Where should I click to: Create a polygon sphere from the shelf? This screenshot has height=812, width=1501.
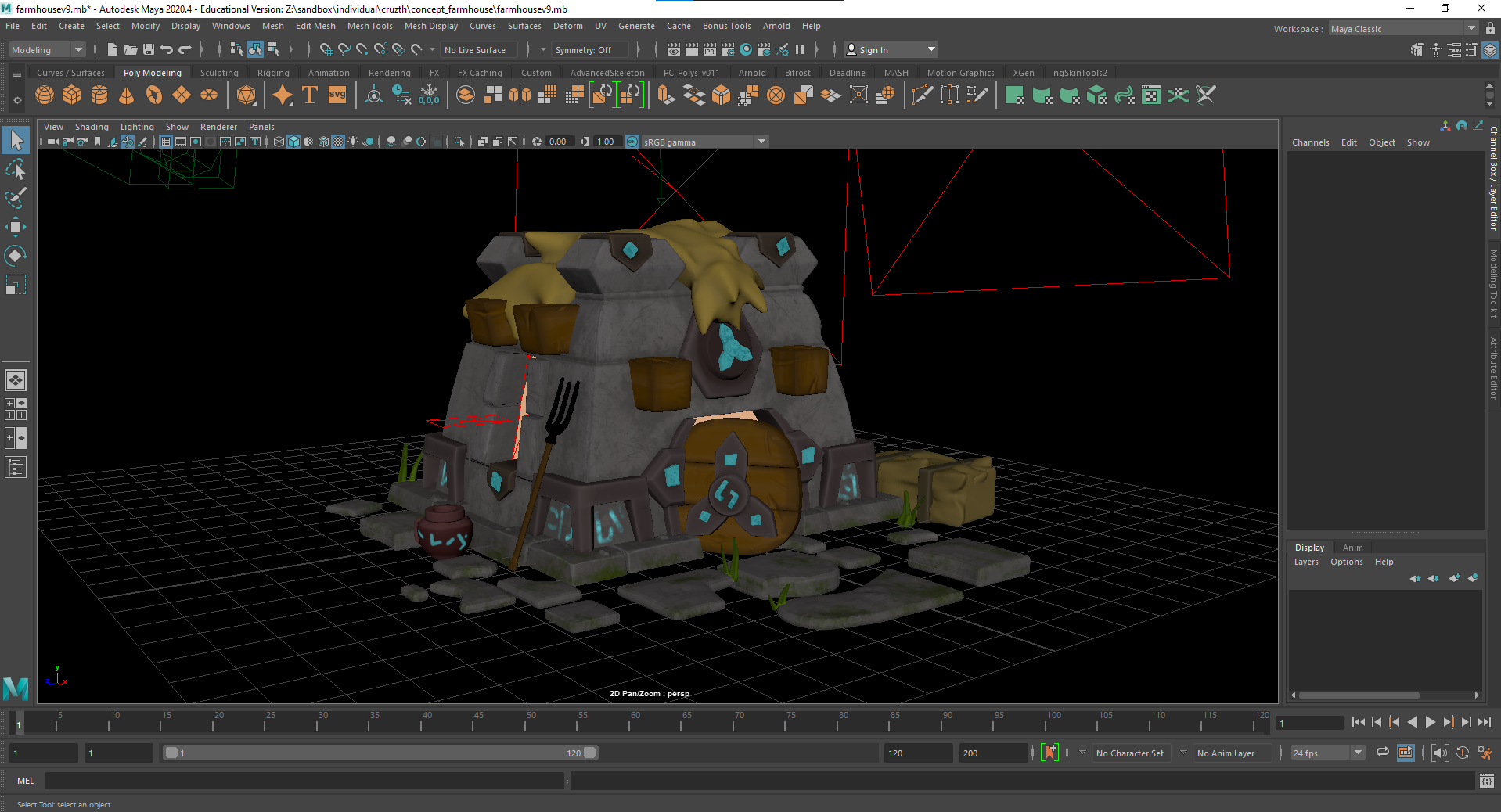45,95
